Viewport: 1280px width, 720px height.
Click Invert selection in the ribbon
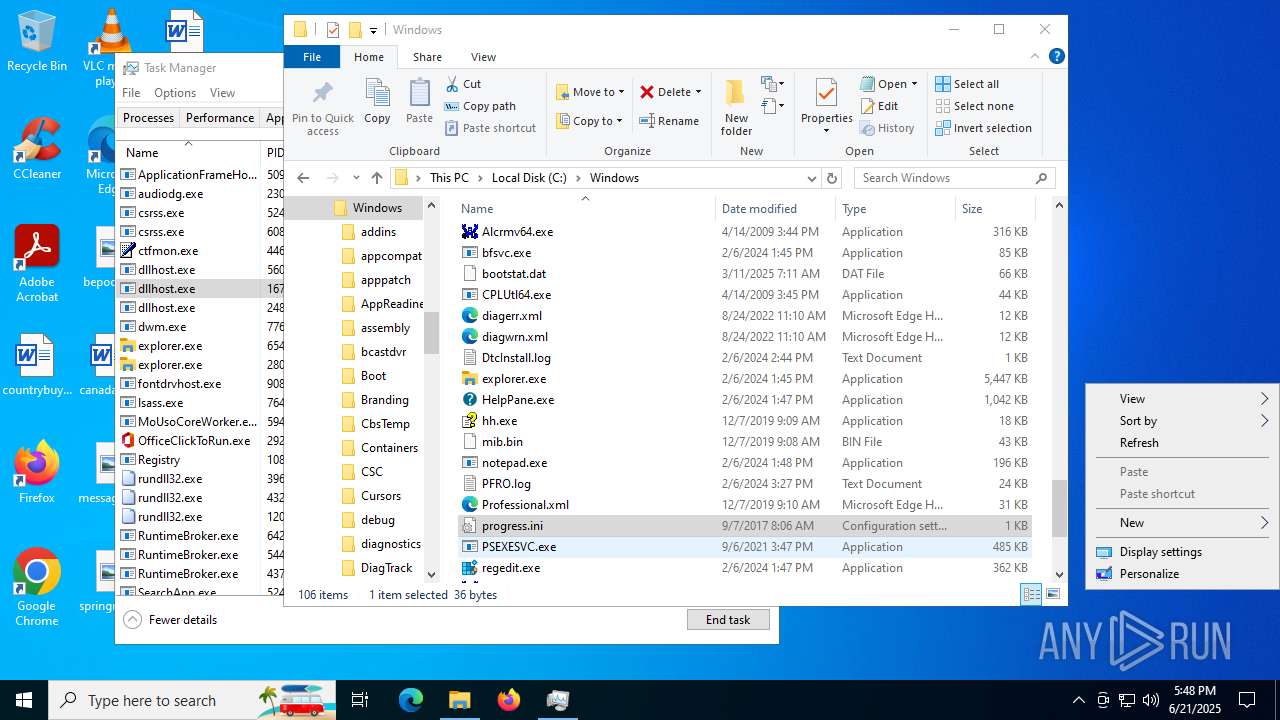[x=983, y=128]
